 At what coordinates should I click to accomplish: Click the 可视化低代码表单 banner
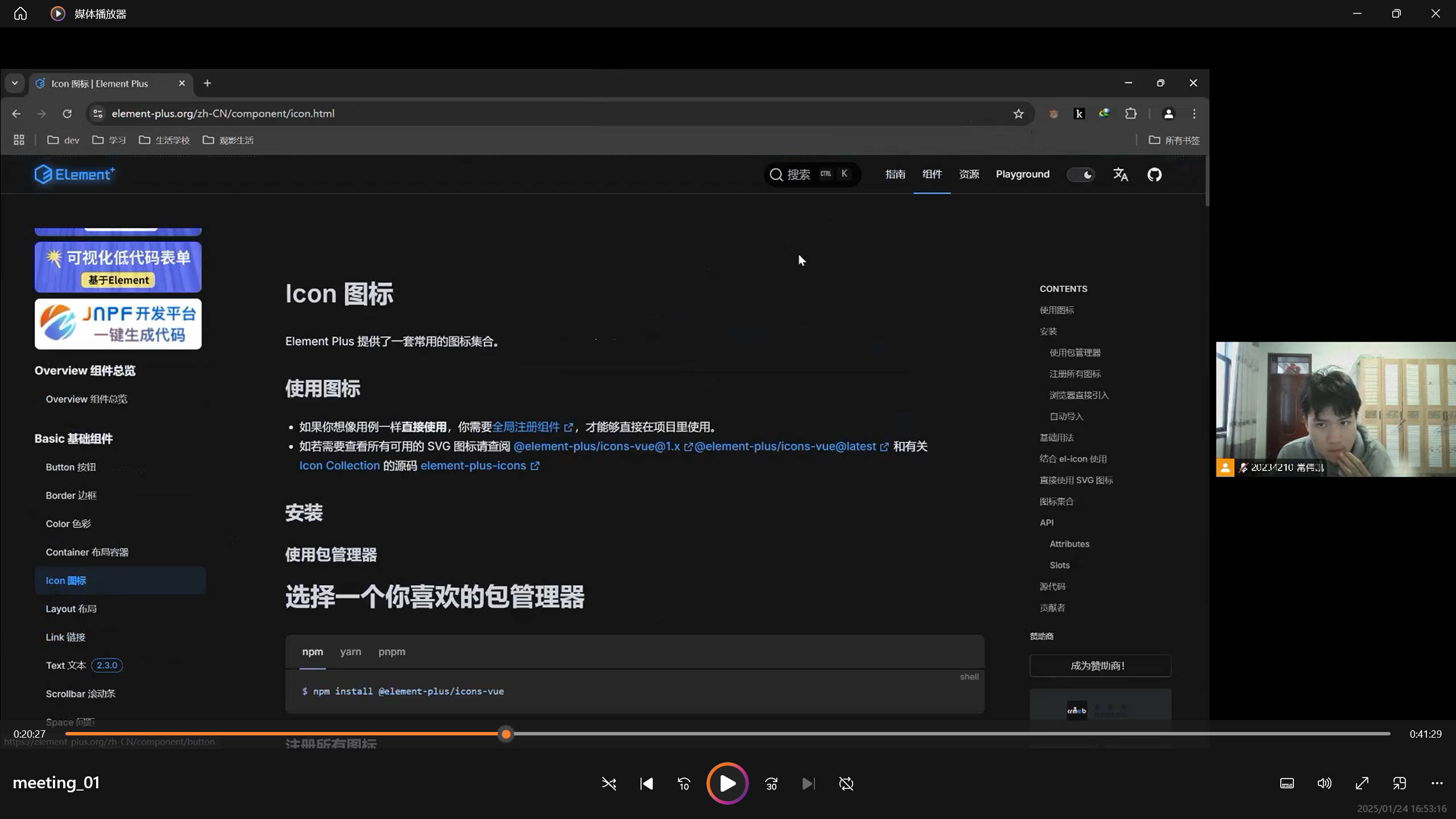(118, 267)
